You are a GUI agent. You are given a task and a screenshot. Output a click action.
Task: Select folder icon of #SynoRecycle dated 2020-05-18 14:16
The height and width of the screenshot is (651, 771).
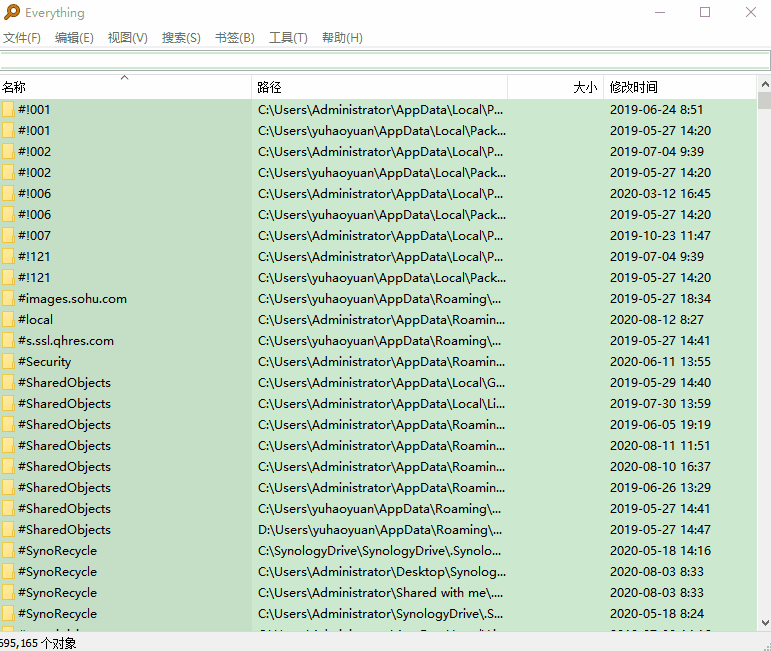click(8, 551)
